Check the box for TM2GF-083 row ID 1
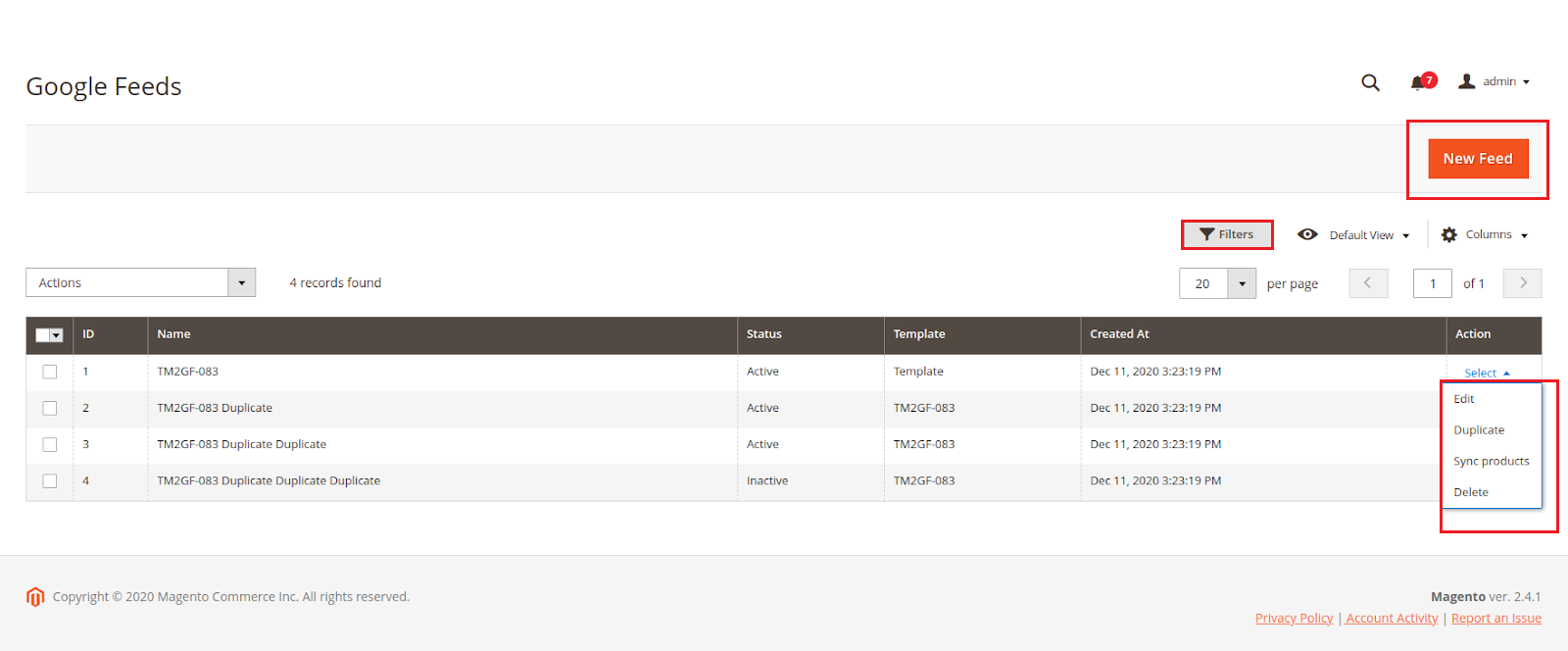Viewport: 1568px width, 651px height. pos(50,372)
